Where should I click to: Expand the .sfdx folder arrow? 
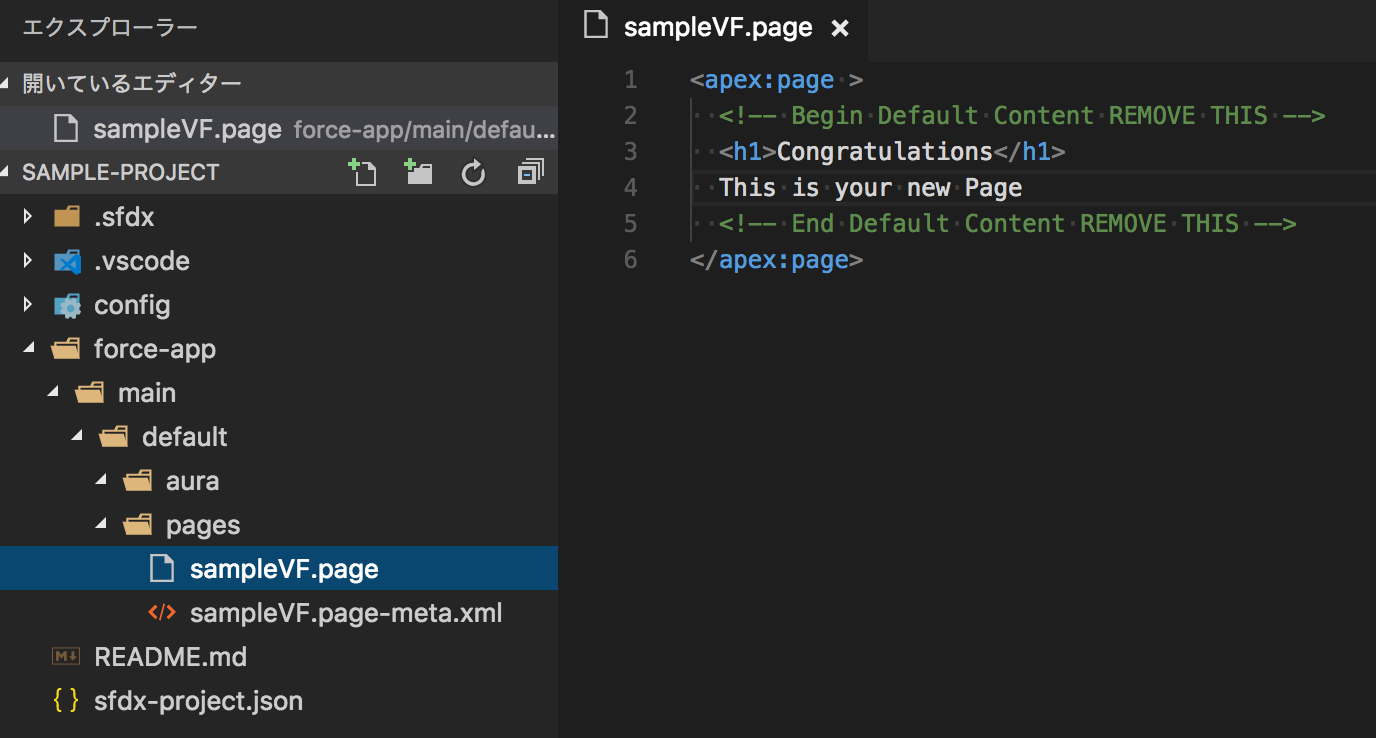28,217
